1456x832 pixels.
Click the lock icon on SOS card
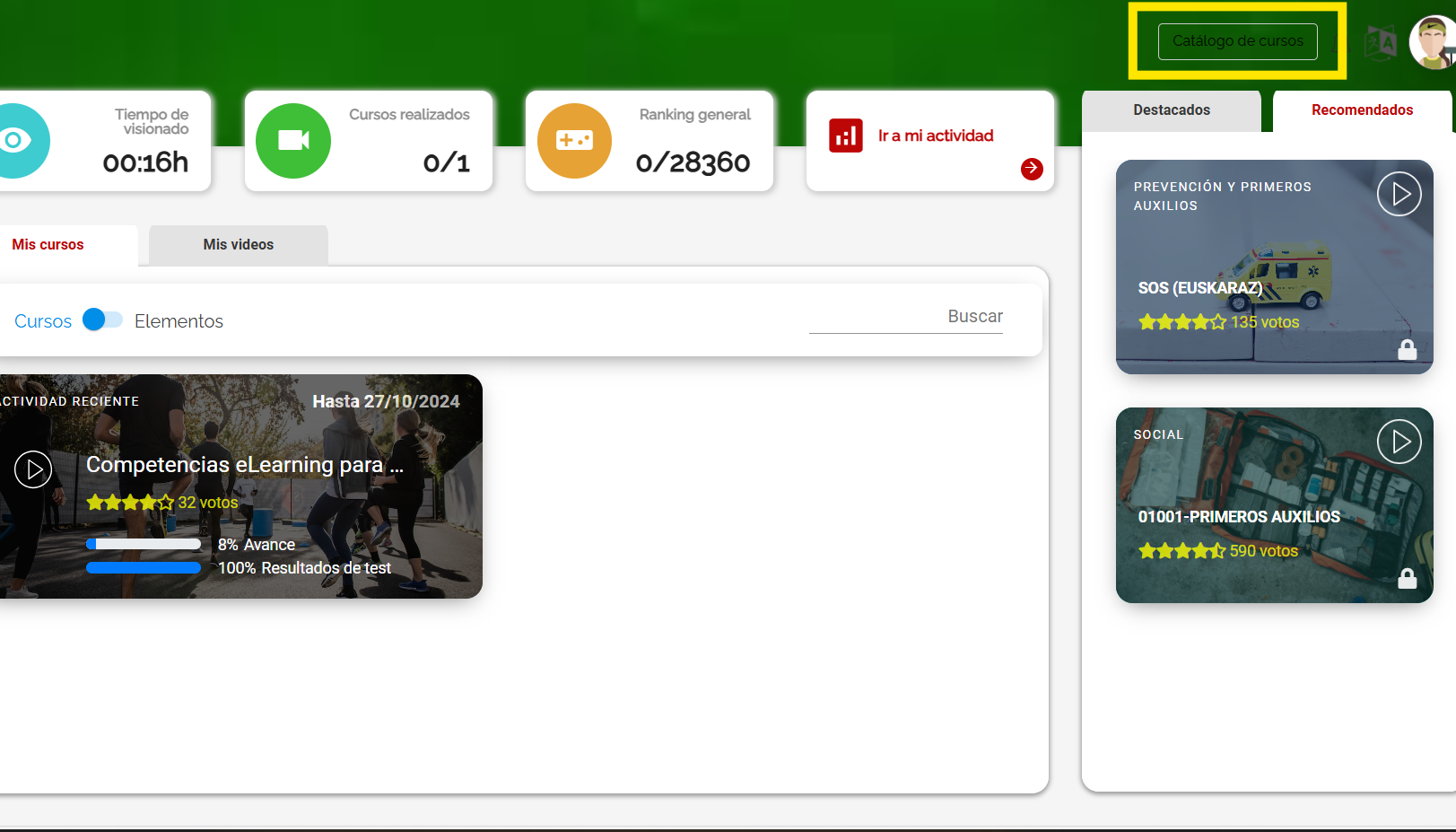click(1407, 350)
